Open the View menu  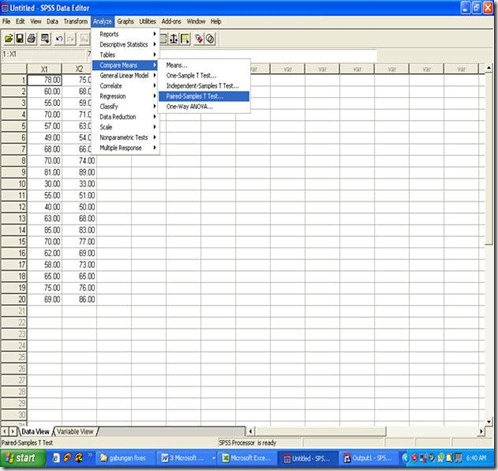(36, 22)
